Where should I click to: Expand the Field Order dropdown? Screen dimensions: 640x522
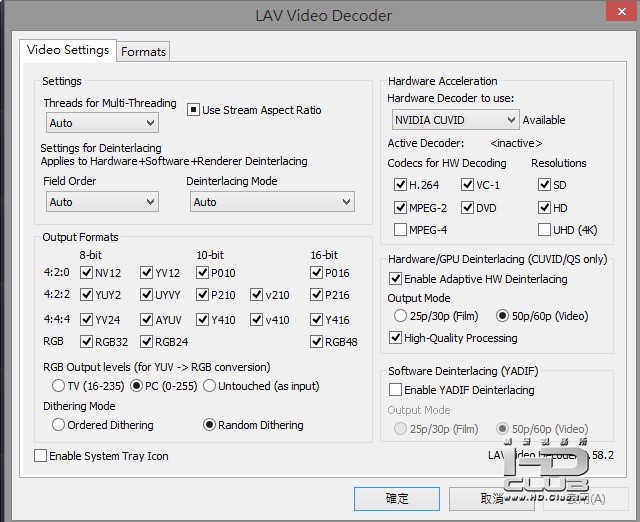pos(102,202)
